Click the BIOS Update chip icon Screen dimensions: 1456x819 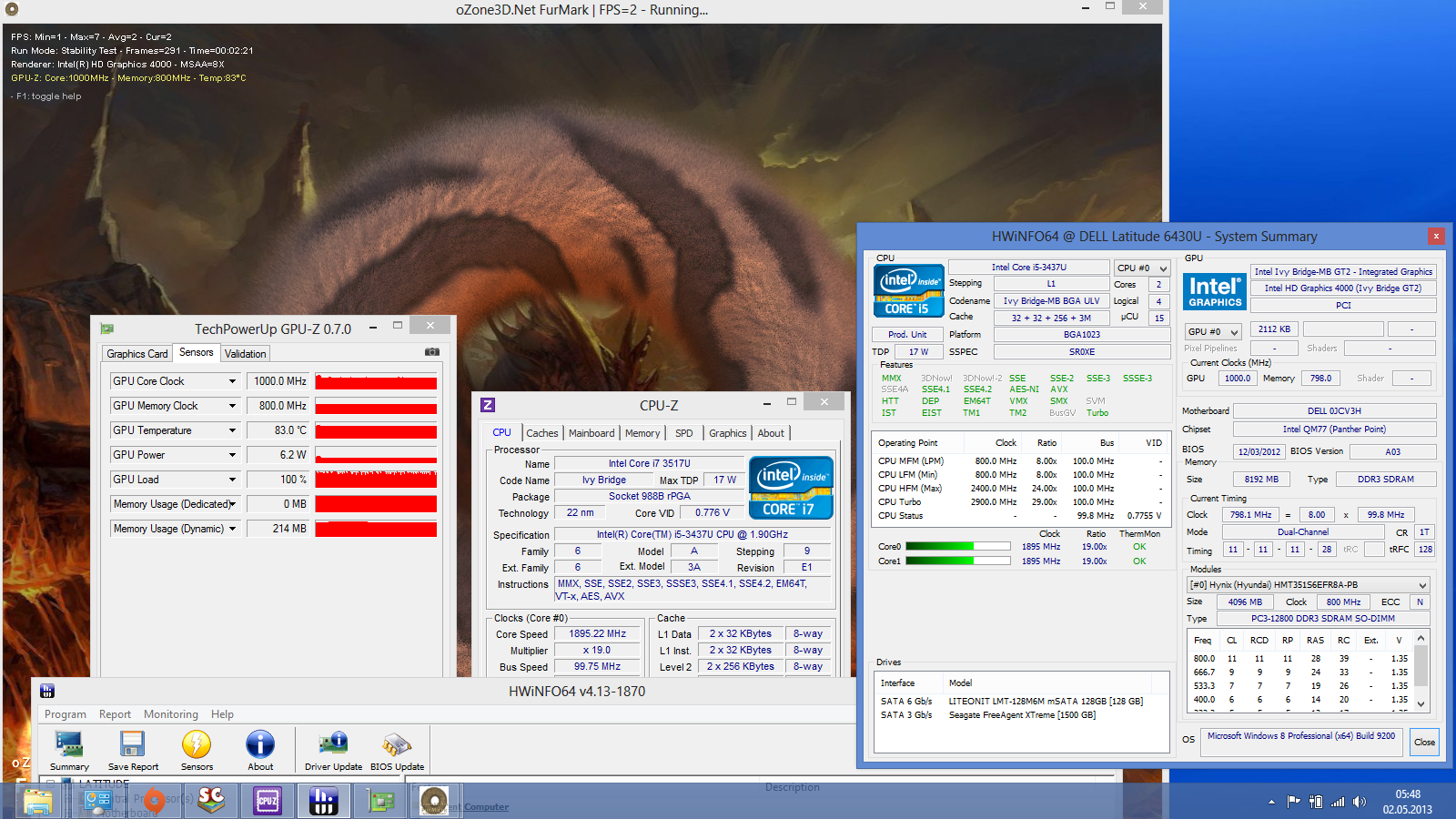click(397, 745)
